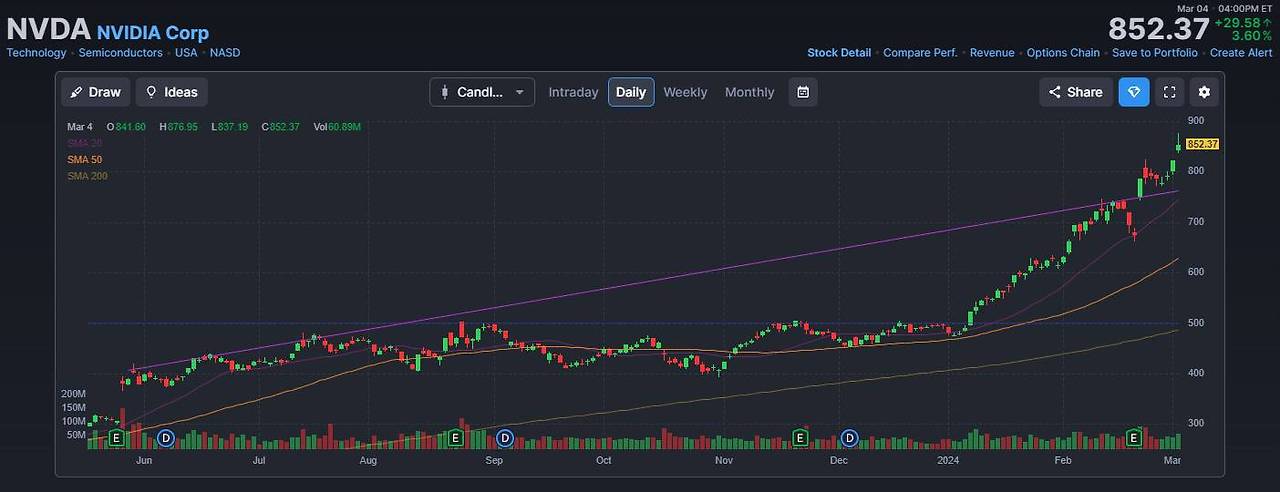Click the H 876.95 high readout
The width and height of the screenshot is (1280, 492).
[x=178, y=127]
